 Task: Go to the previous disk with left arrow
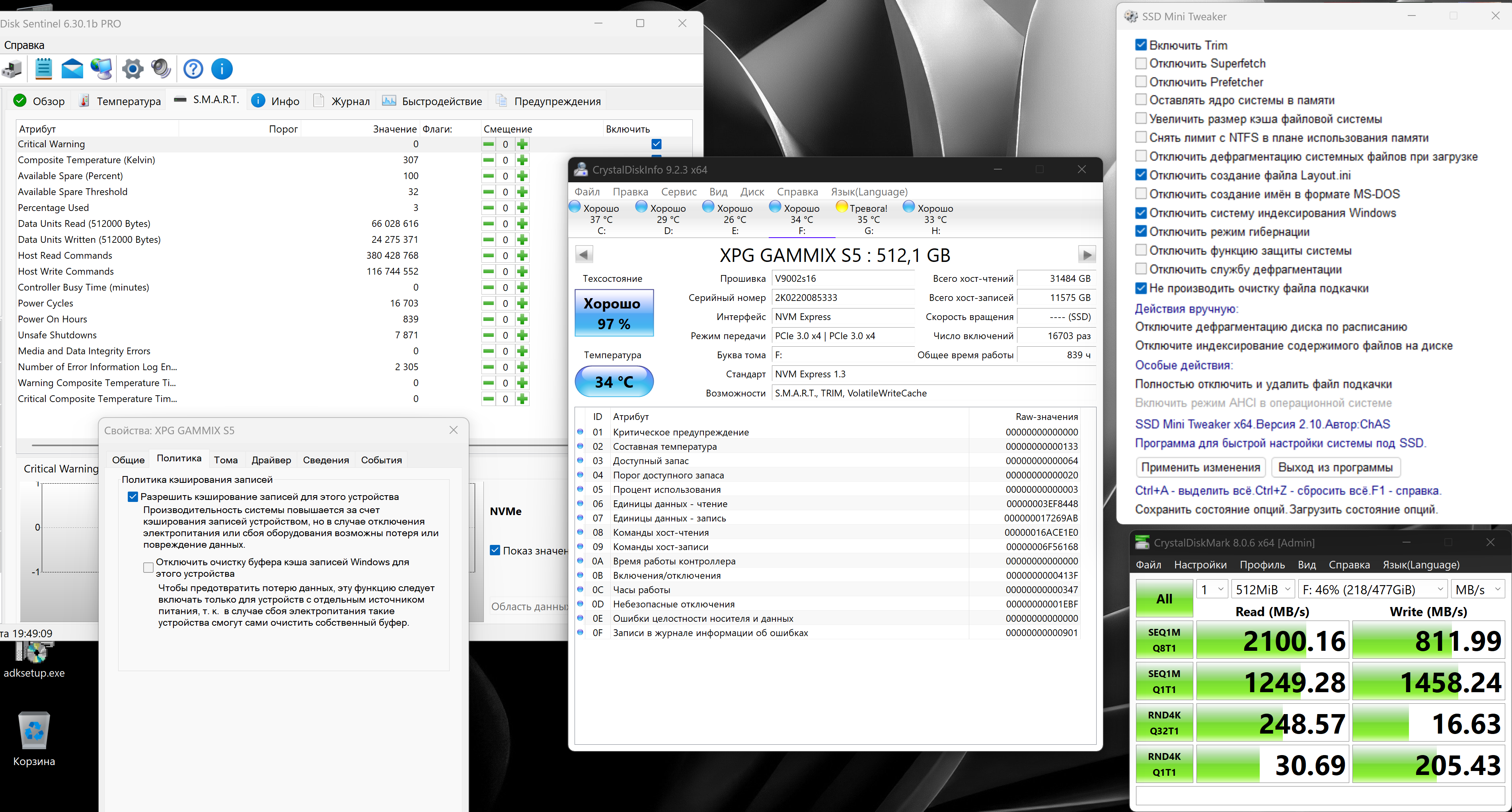pyautogui.click(x=583, y=254)
